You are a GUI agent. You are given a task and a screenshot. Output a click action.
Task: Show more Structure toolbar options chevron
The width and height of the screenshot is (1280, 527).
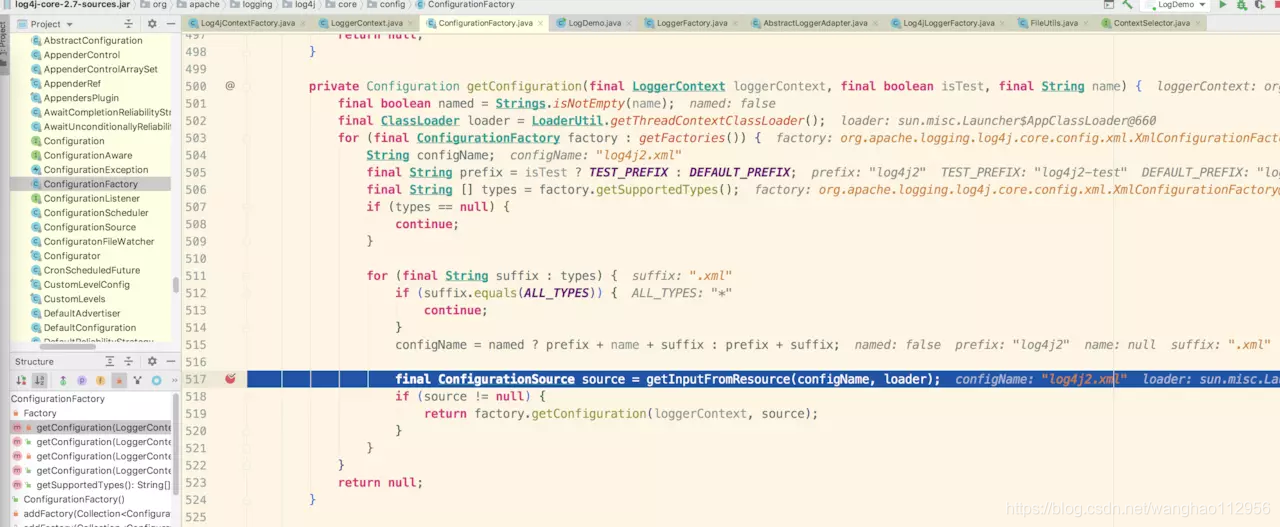click(175, 380)
